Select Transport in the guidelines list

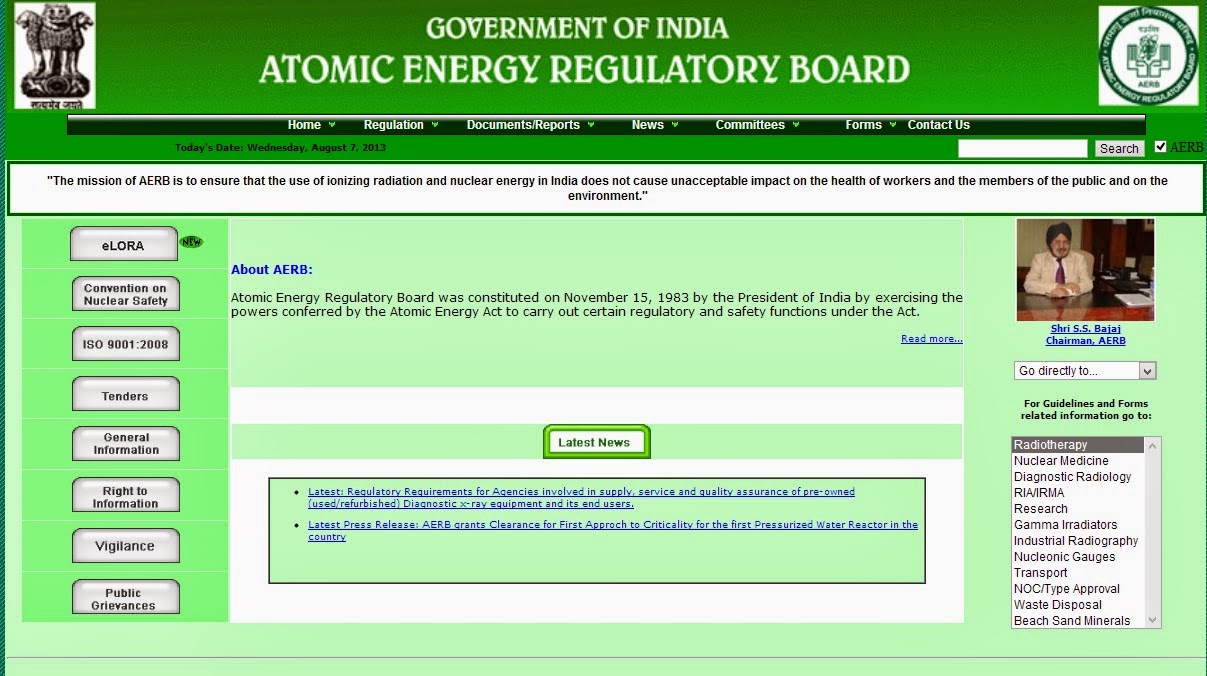(x=1078, y=573)
